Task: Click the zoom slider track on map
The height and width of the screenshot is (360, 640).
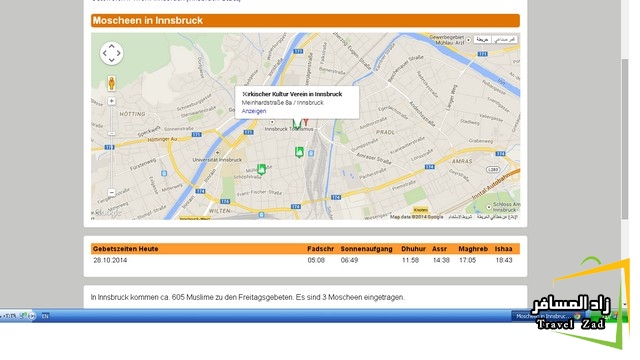Action: tap(111, 147)
